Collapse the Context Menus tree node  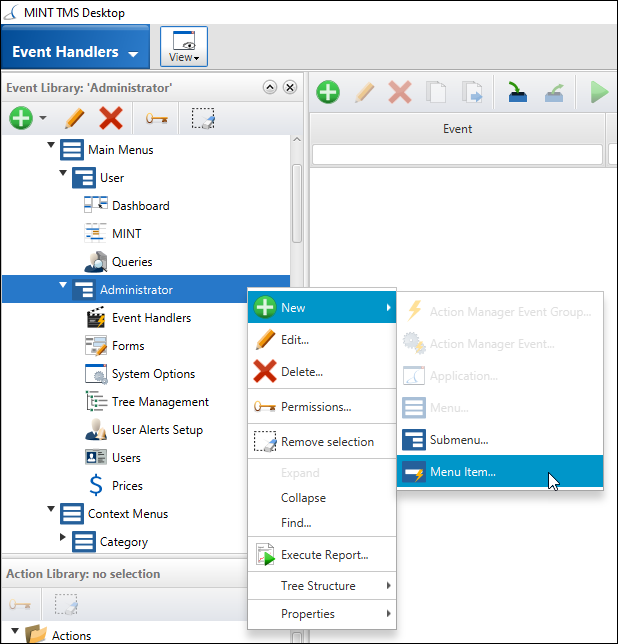(x=51, y=508)
